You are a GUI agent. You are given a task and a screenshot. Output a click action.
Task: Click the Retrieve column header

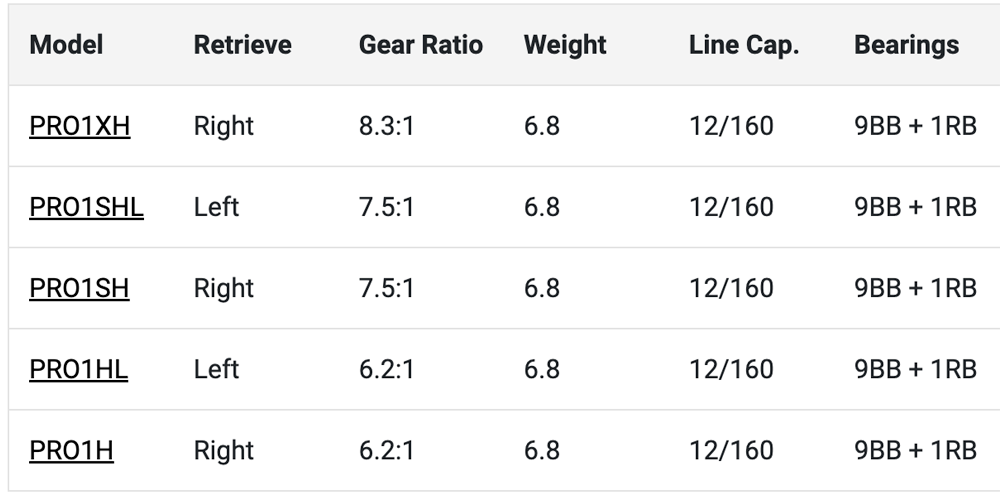point(243,45)
